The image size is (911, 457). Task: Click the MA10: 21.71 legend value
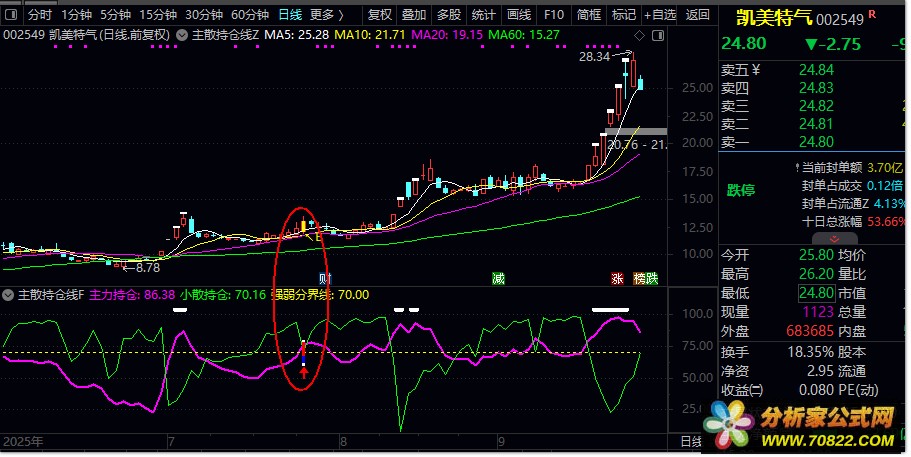point(370,35)
